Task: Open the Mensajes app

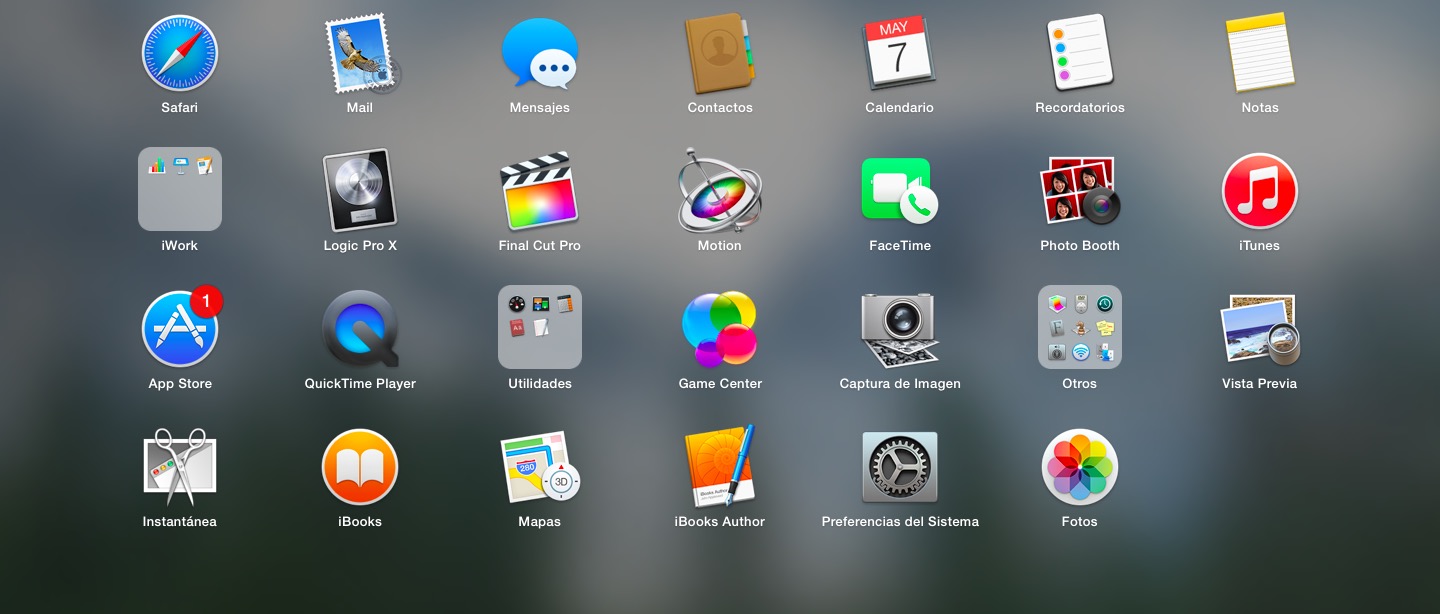Action: tap(540, 54)
